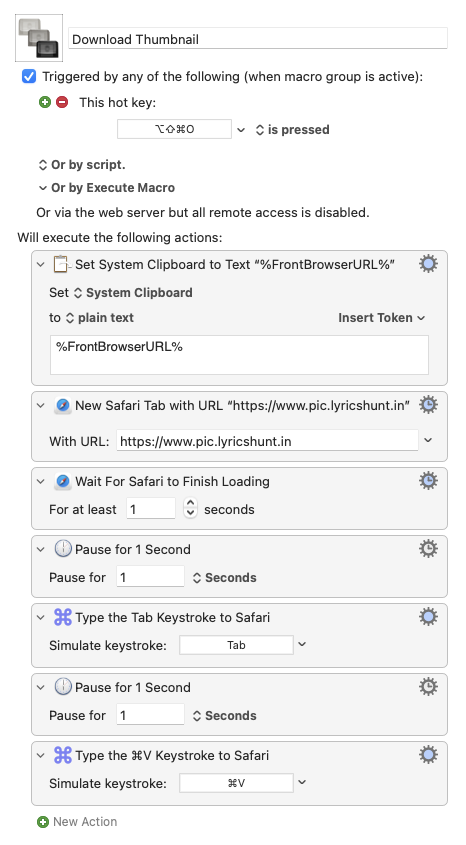This screenshot has width=466, height=845.
Task: Collapse the Set System Clipboard action
Action: point(40,265)
